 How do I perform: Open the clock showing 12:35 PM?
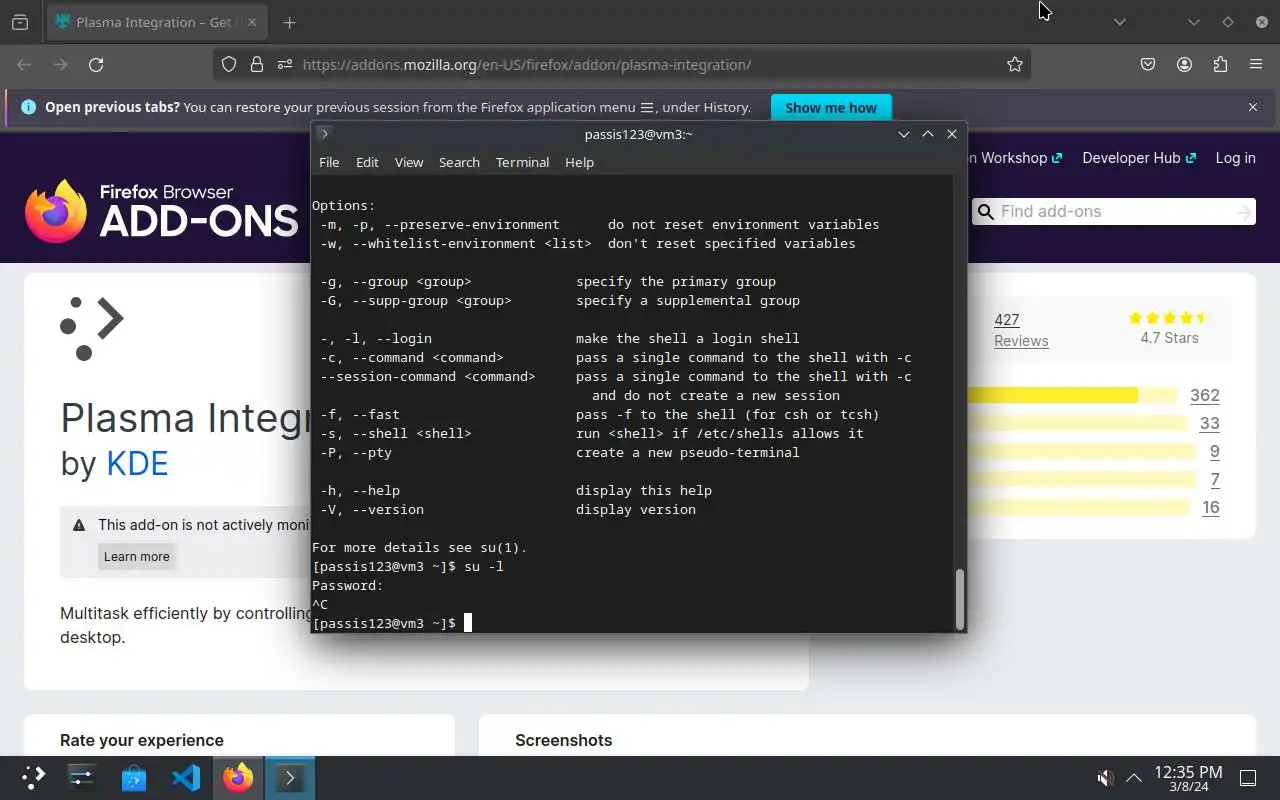1188,778
